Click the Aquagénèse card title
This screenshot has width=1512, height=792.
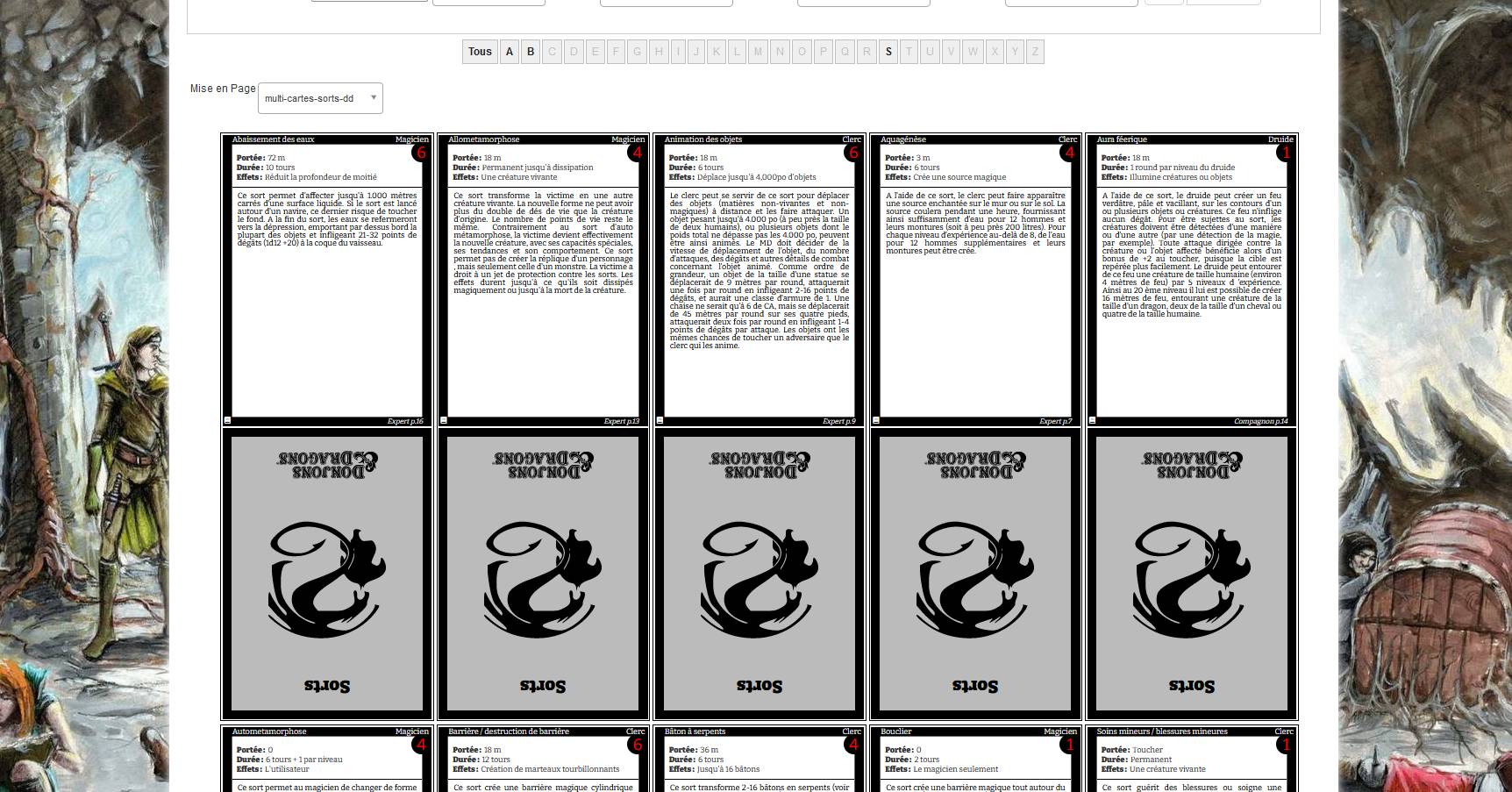[x=903, y=139]
